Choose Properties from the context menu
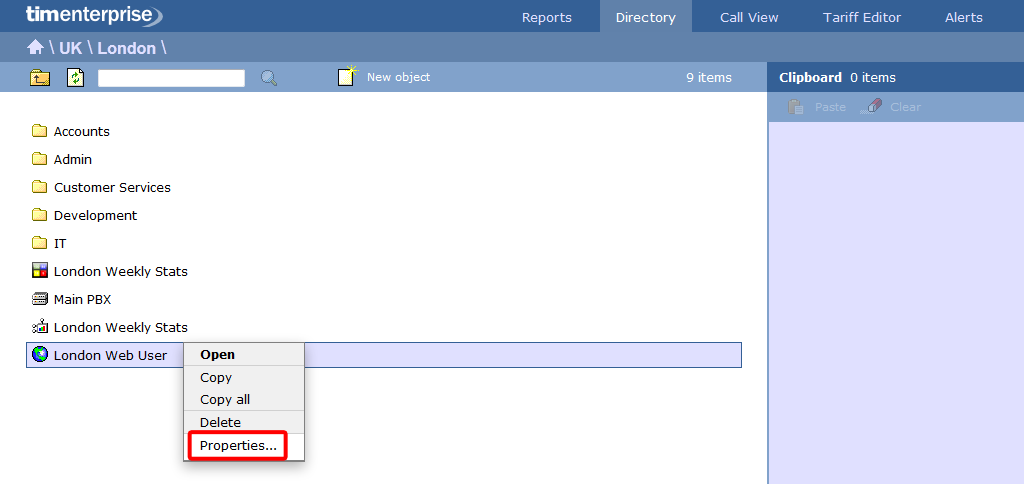This screenshot has height=484, width=1024. 238,446
